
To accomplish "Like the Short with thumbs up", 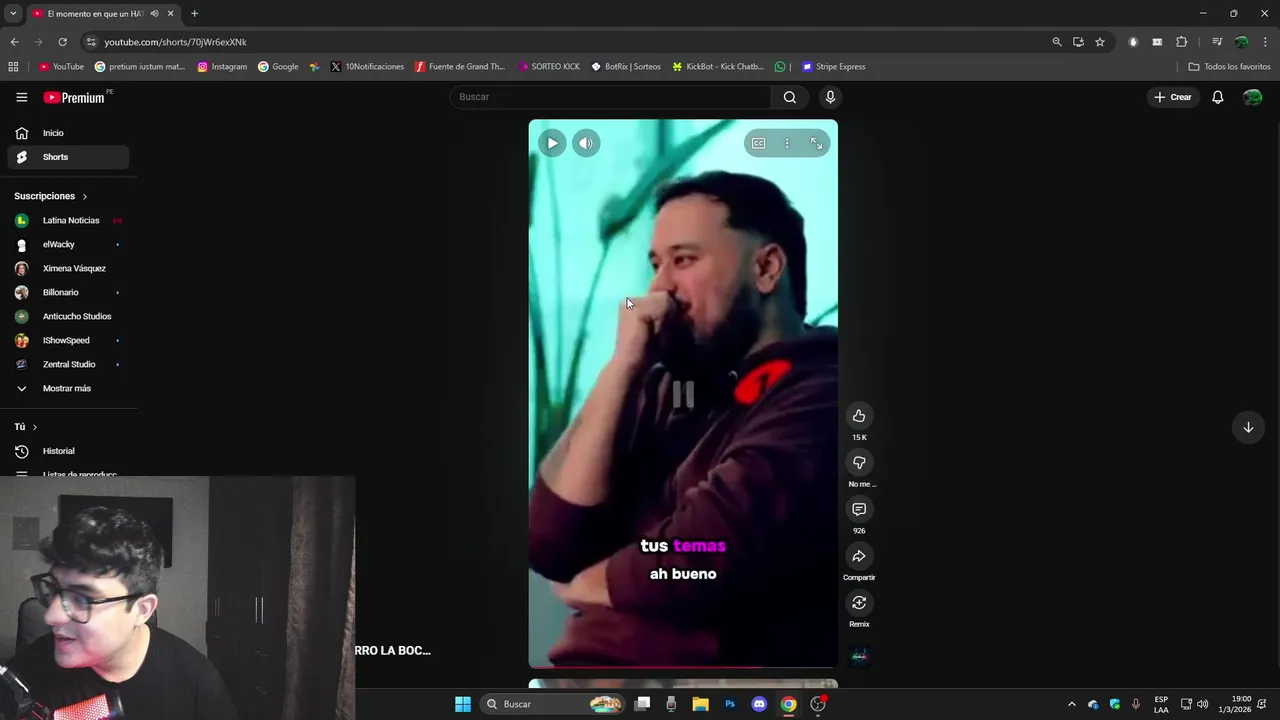I will tap(859, 416).
